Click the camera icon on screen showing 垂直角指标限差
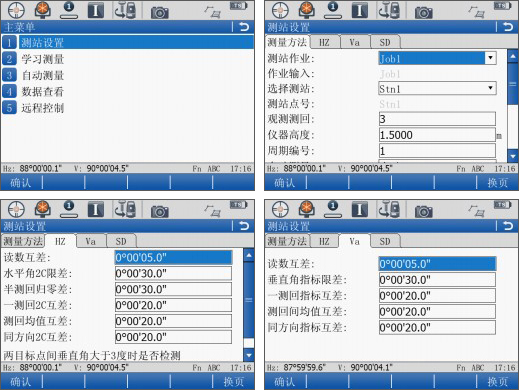This screenshot has width=519, height=390. click(424, 211)
